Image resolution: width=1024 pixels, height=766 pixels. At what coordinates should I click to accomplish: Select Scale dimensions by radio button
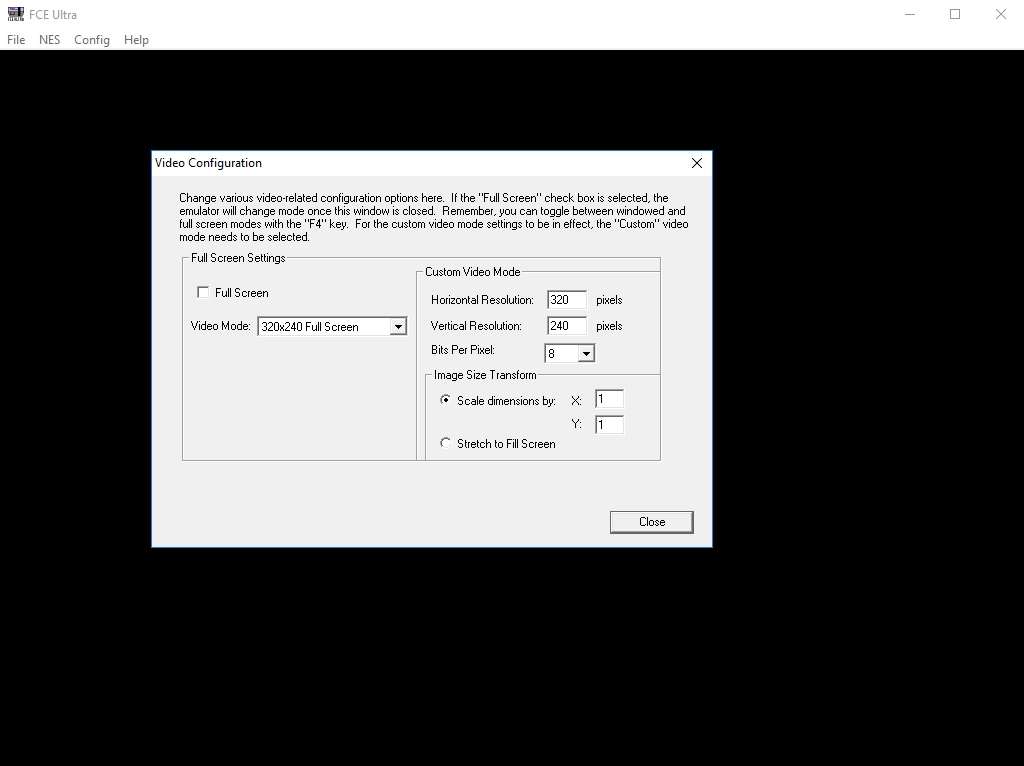click(445, 400)
